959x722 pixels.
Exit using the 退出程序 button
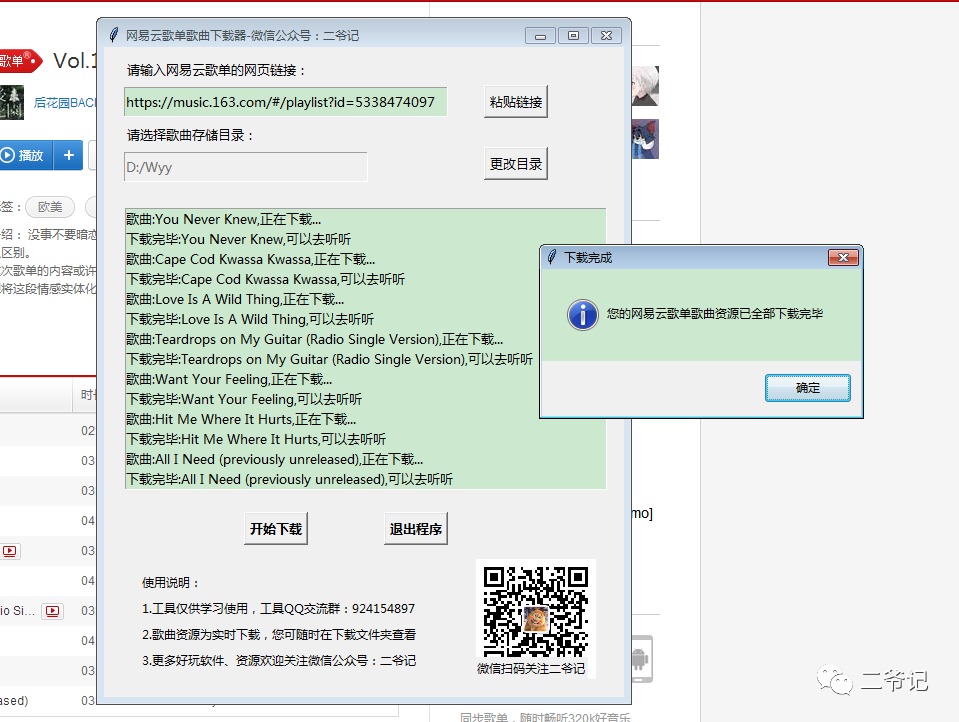tap(416, 529)
